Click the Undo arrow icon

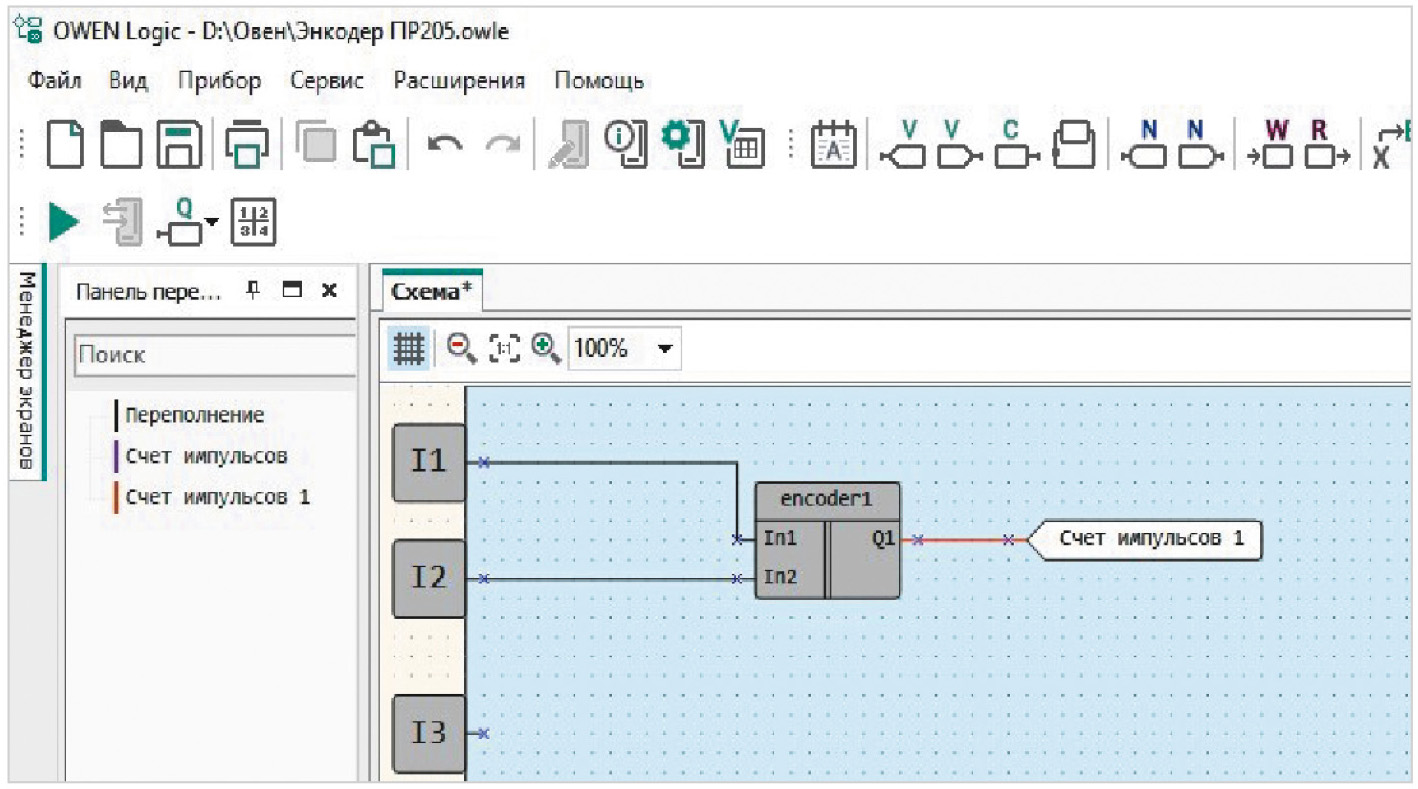tap(445, 145)
